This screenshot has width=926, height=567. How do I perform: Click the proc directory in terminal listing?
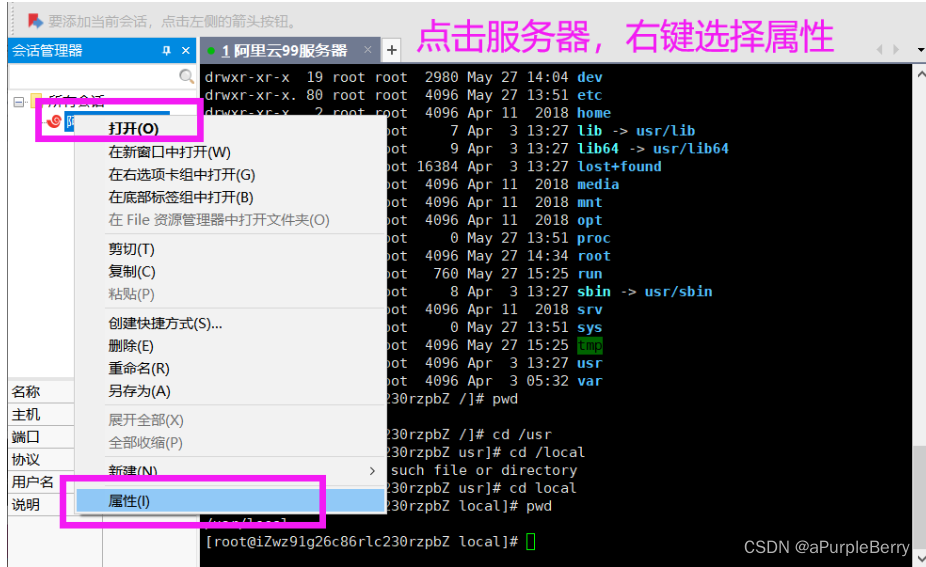coord(594,238)
